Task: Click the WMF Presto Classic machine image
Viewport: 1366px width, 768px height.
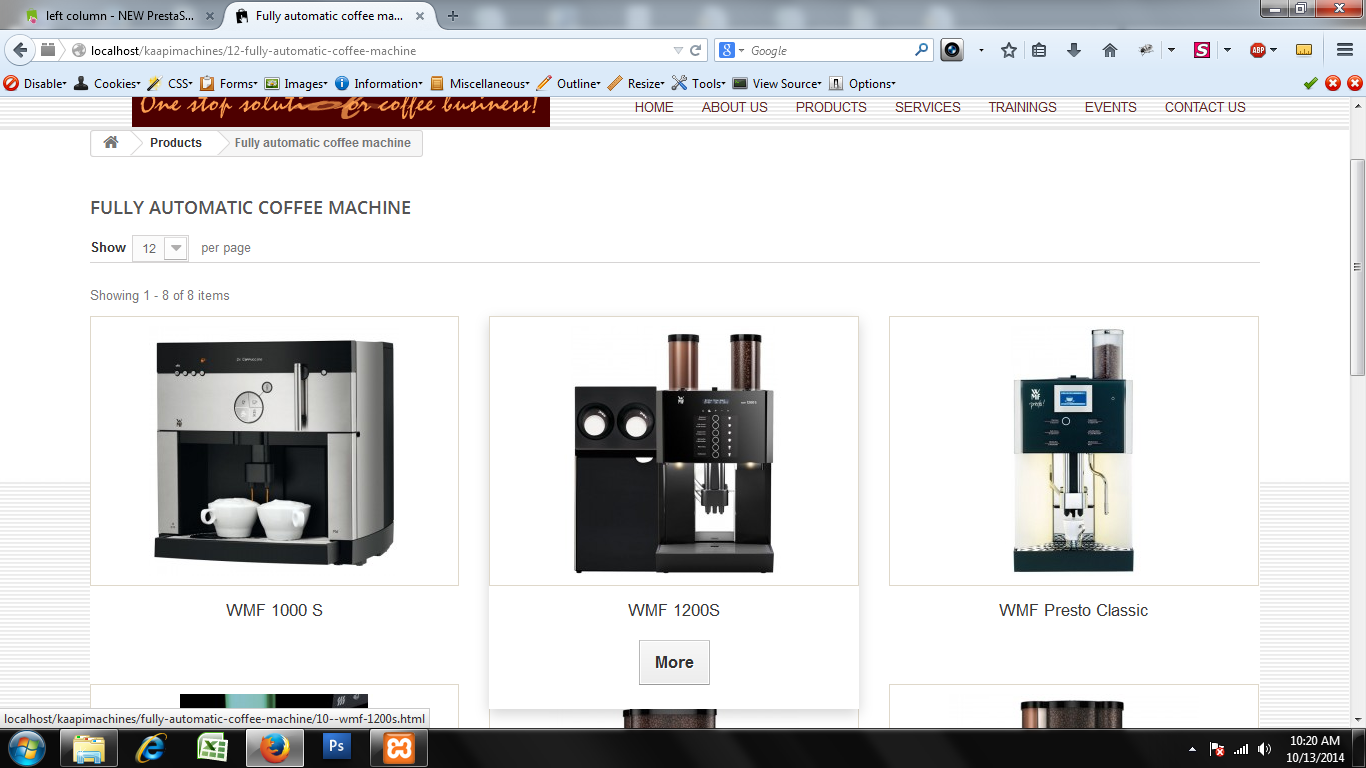Action: [1073, 451]
